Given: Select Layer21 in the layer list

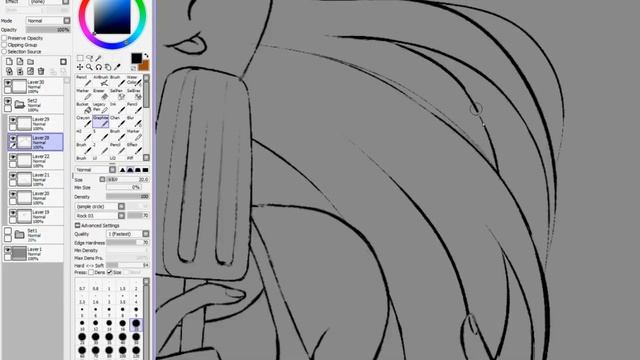Looking at the screenshot, I should click(x=36, y=179).
